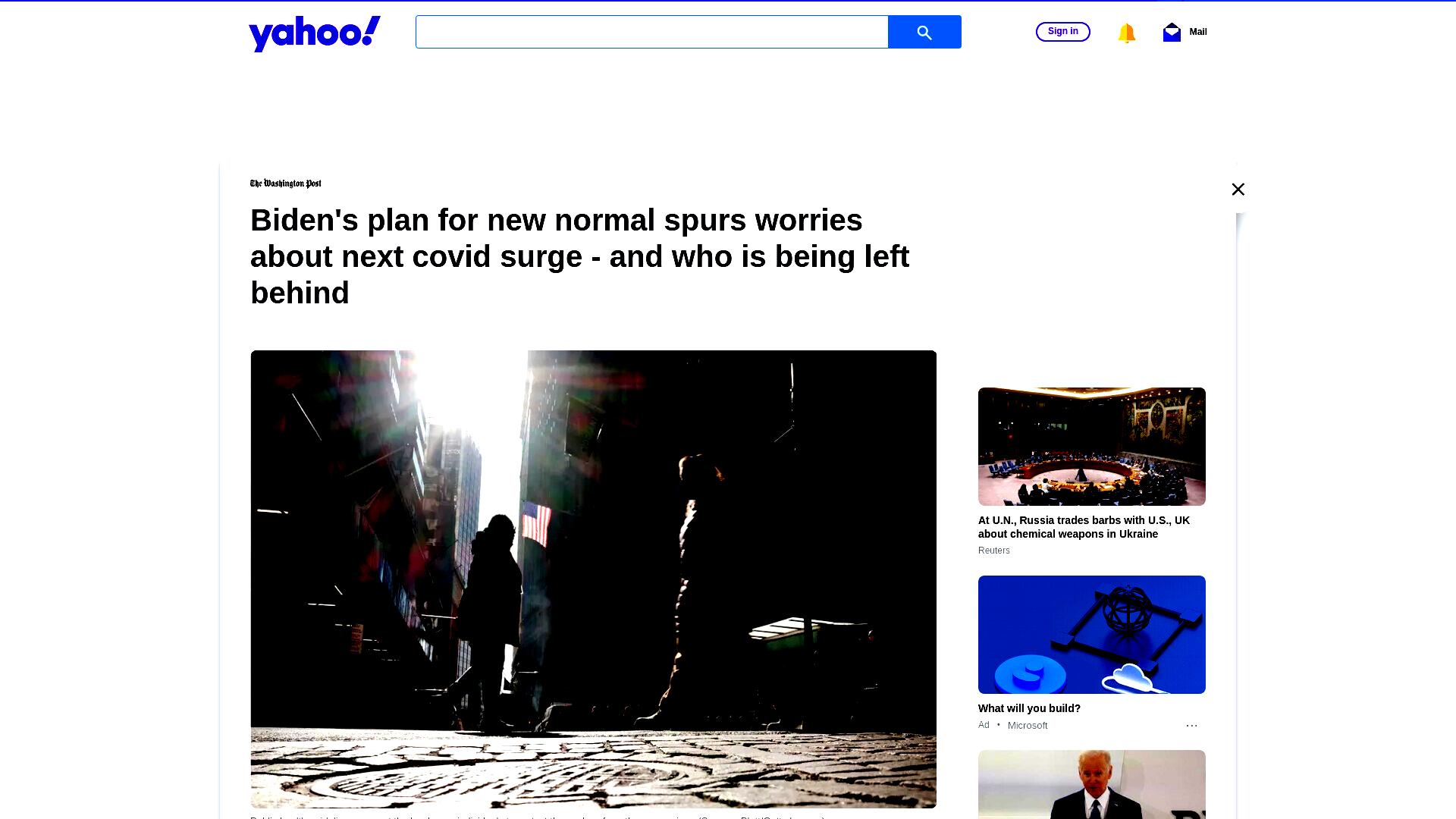Close the article with the X icon
This screenshot has width=1456, height=819.
click(1238, 190)
